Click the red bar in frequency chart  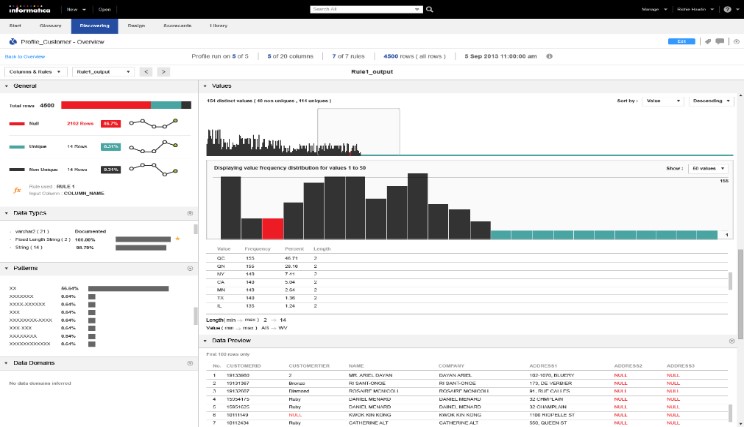tap(272, 230)
